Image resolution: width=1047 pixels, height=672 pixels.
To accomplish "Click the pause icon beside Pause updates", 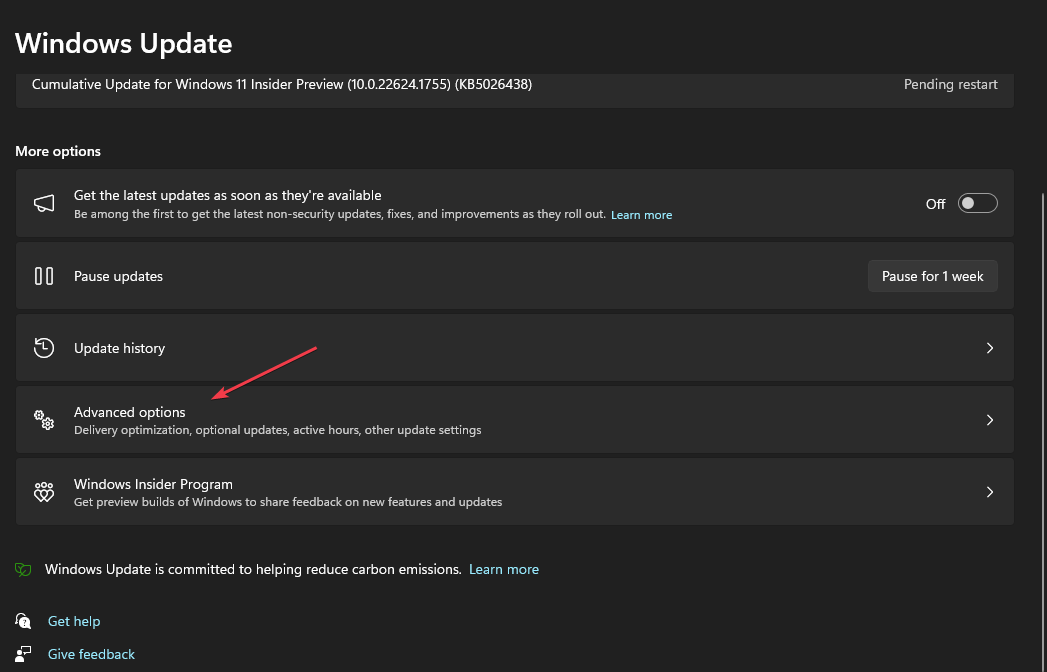I will pos(44,276).
